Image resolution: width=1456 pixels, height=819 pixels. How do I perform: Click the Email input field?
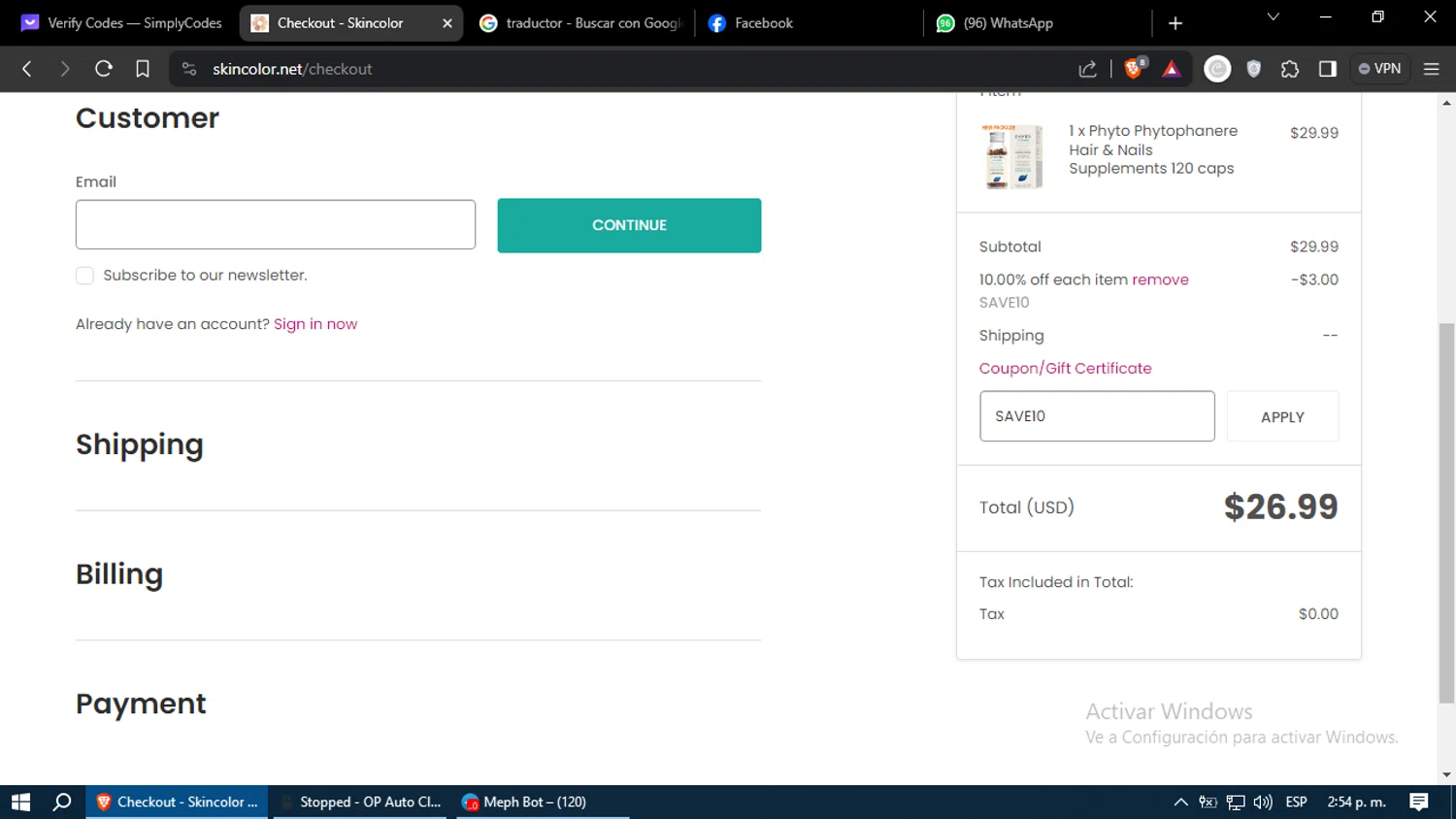276,224
